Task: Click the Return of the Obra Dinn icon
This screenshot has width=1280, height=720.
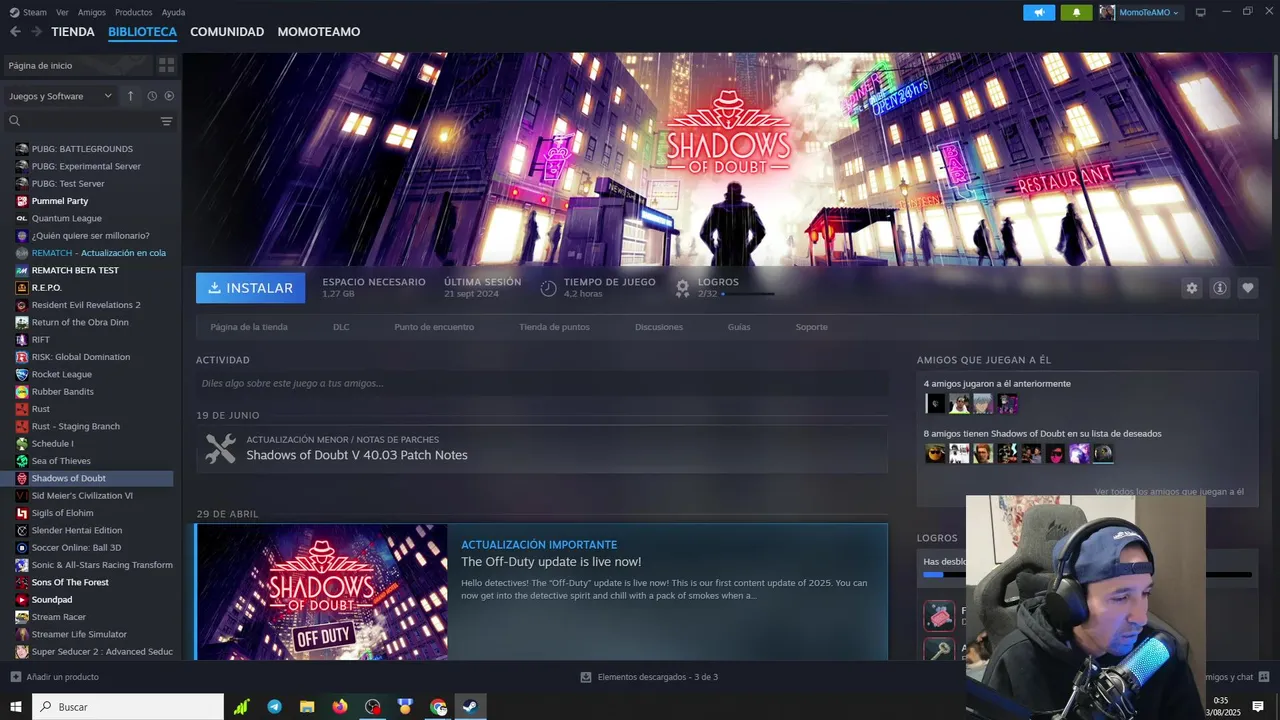Action: click(x=22, y=322)
